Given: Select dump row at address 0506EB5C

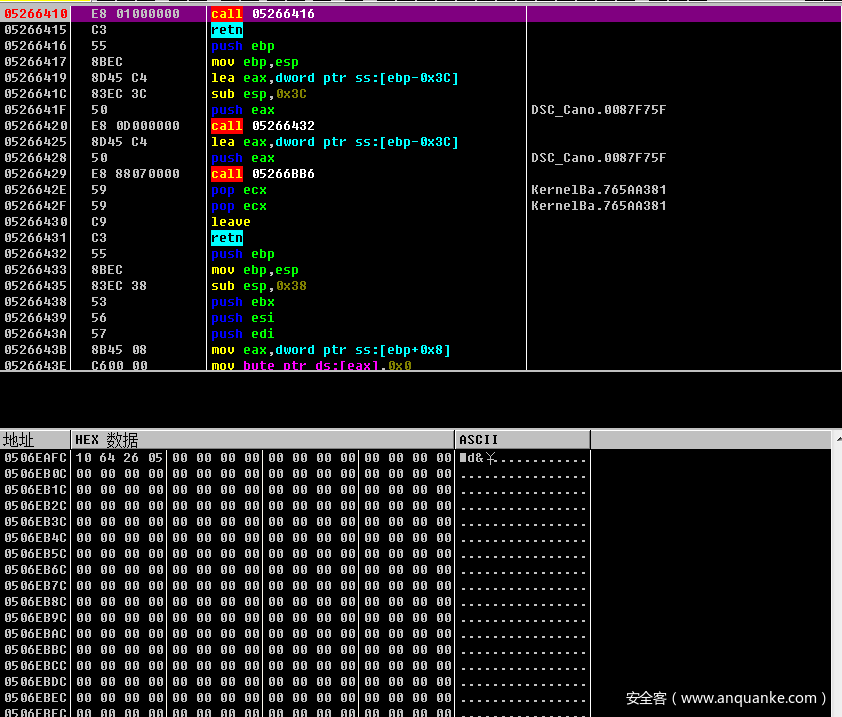Looking at the screenshot, I should pyautogui.click(x=36, y=554).
